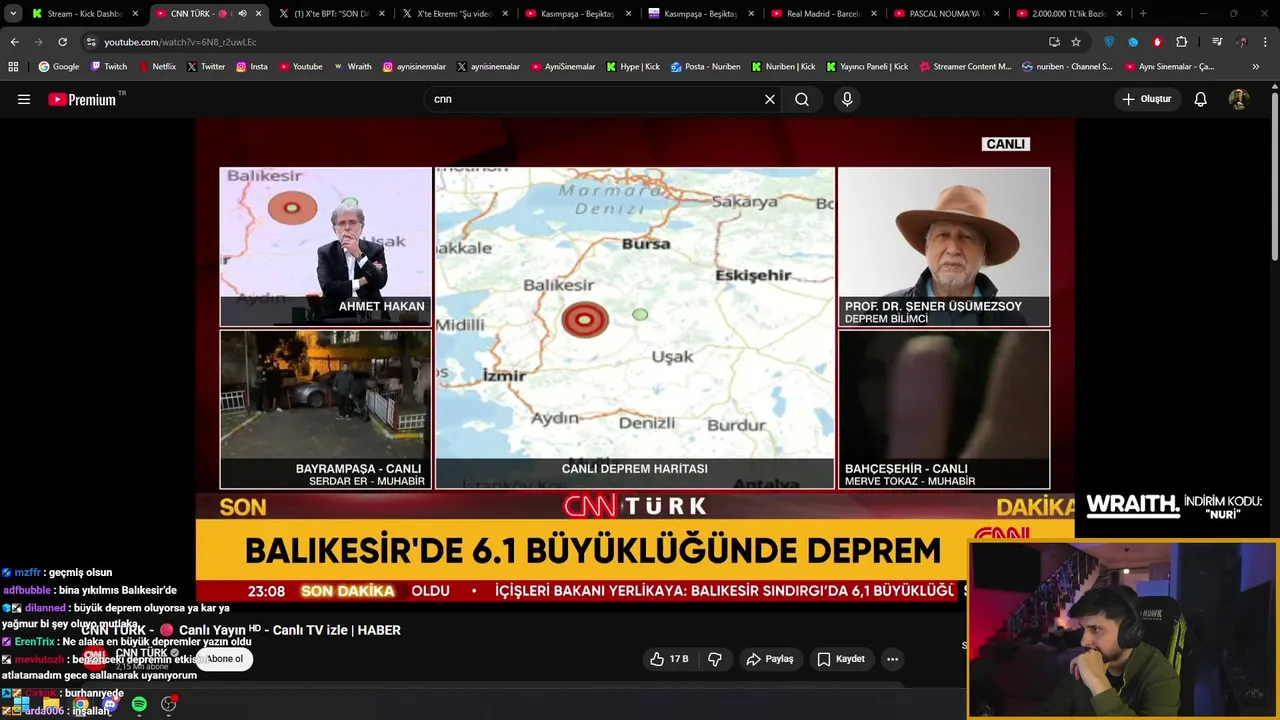Open OBS Studio from the taskbar
The height and width of the screenshot is (720, 1280).
click(168, 704)
